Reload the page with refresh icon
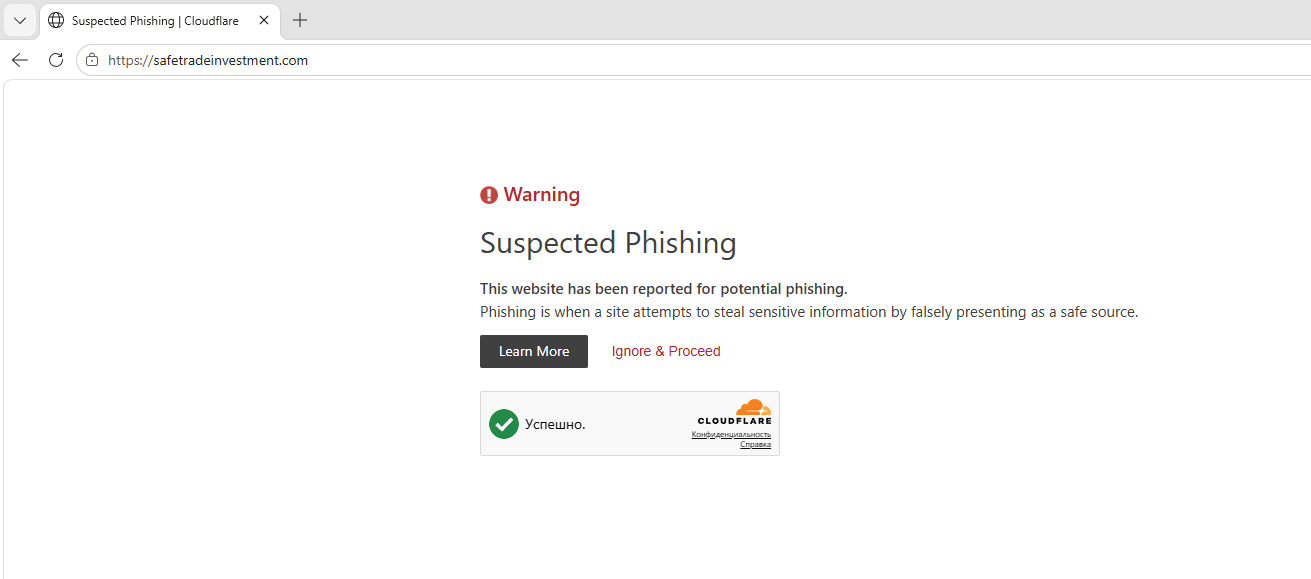1311x579 pixels. [x=56, y=60]
